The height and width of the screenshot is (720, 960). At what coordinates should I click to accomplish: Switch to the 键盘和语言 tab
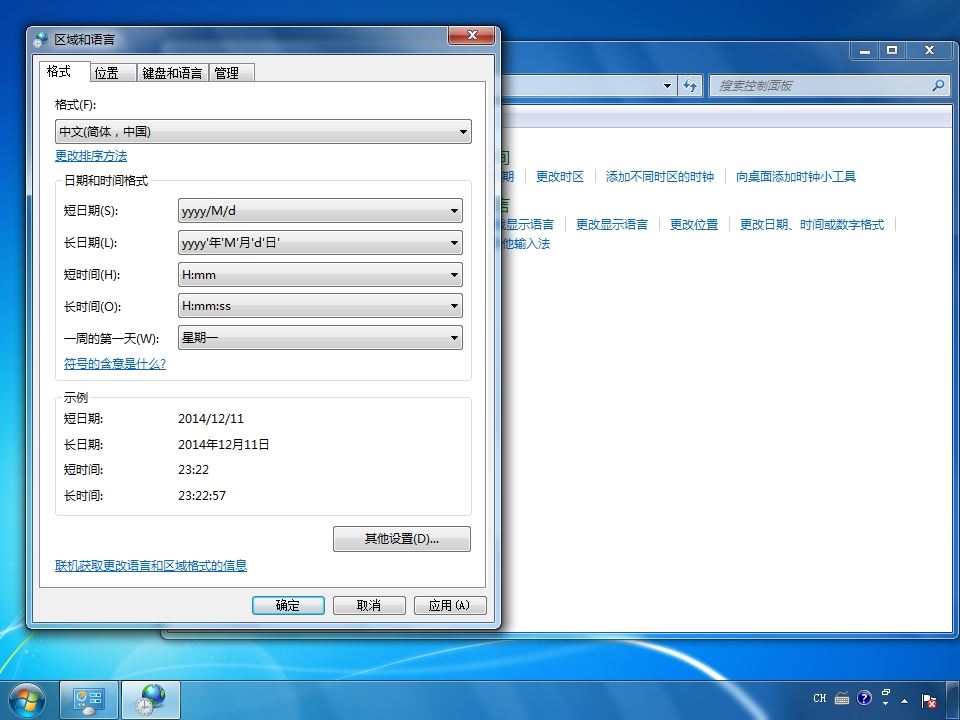click(x=173, y=73)
